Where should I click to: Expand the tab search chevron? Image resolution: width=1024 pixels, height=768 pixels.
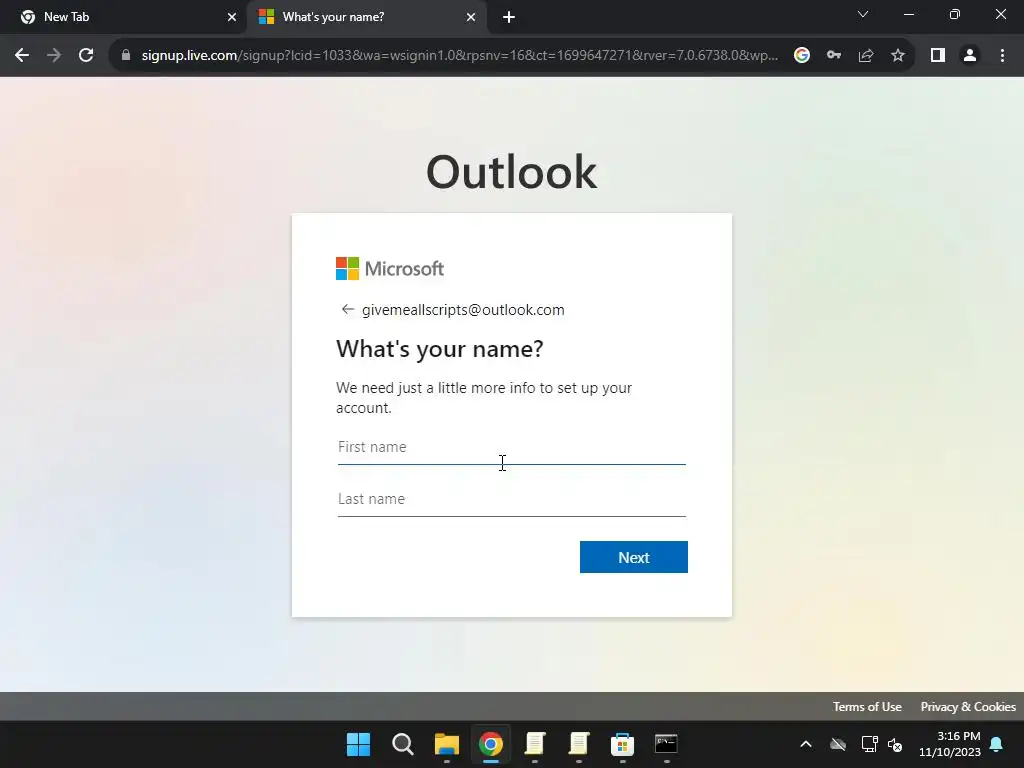[x=863, y=14]
